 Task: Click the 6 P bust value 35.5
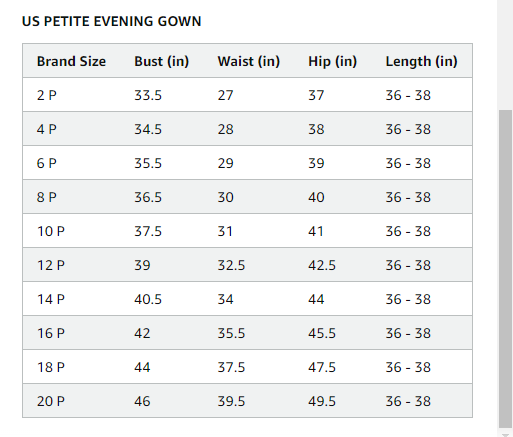pyautogui.click(x=148, y=163)
